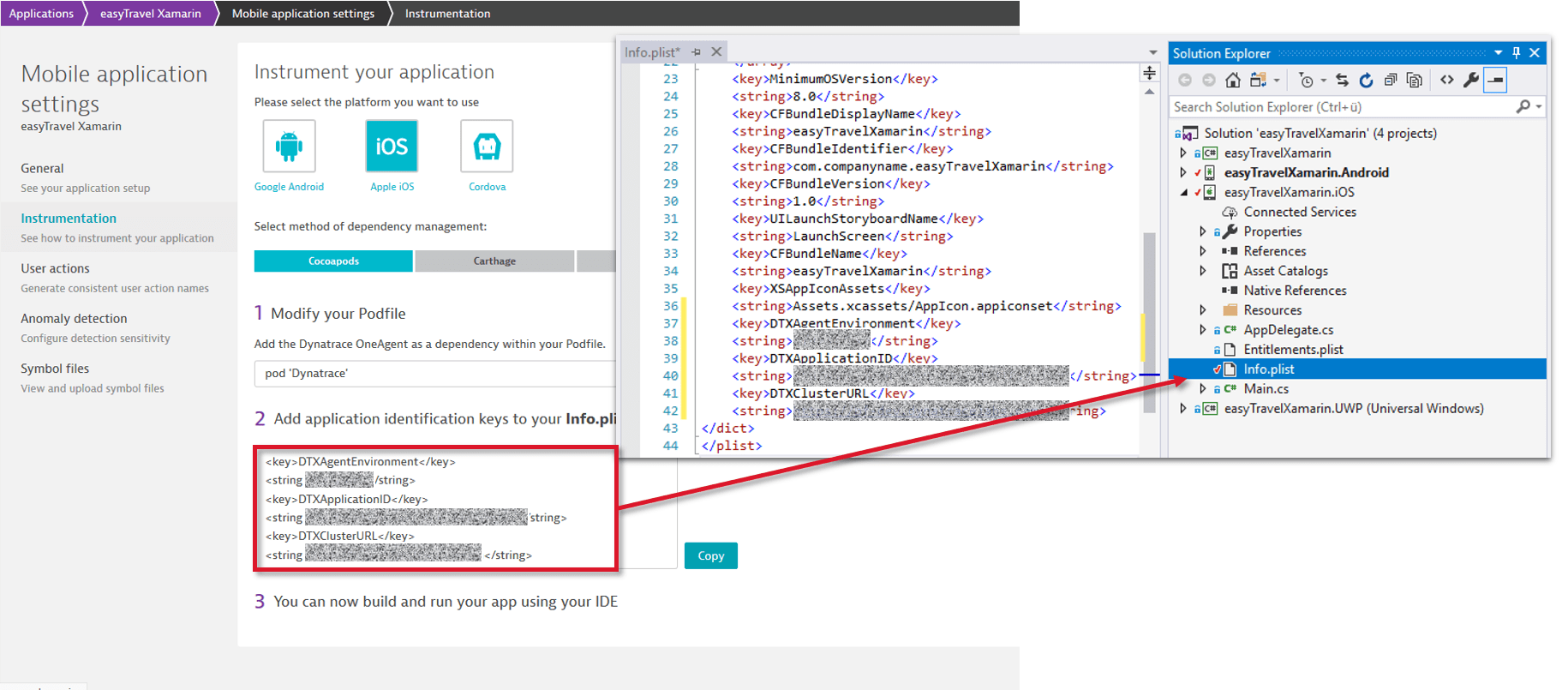Refresh the Solution Explorer

point(1366,80)
